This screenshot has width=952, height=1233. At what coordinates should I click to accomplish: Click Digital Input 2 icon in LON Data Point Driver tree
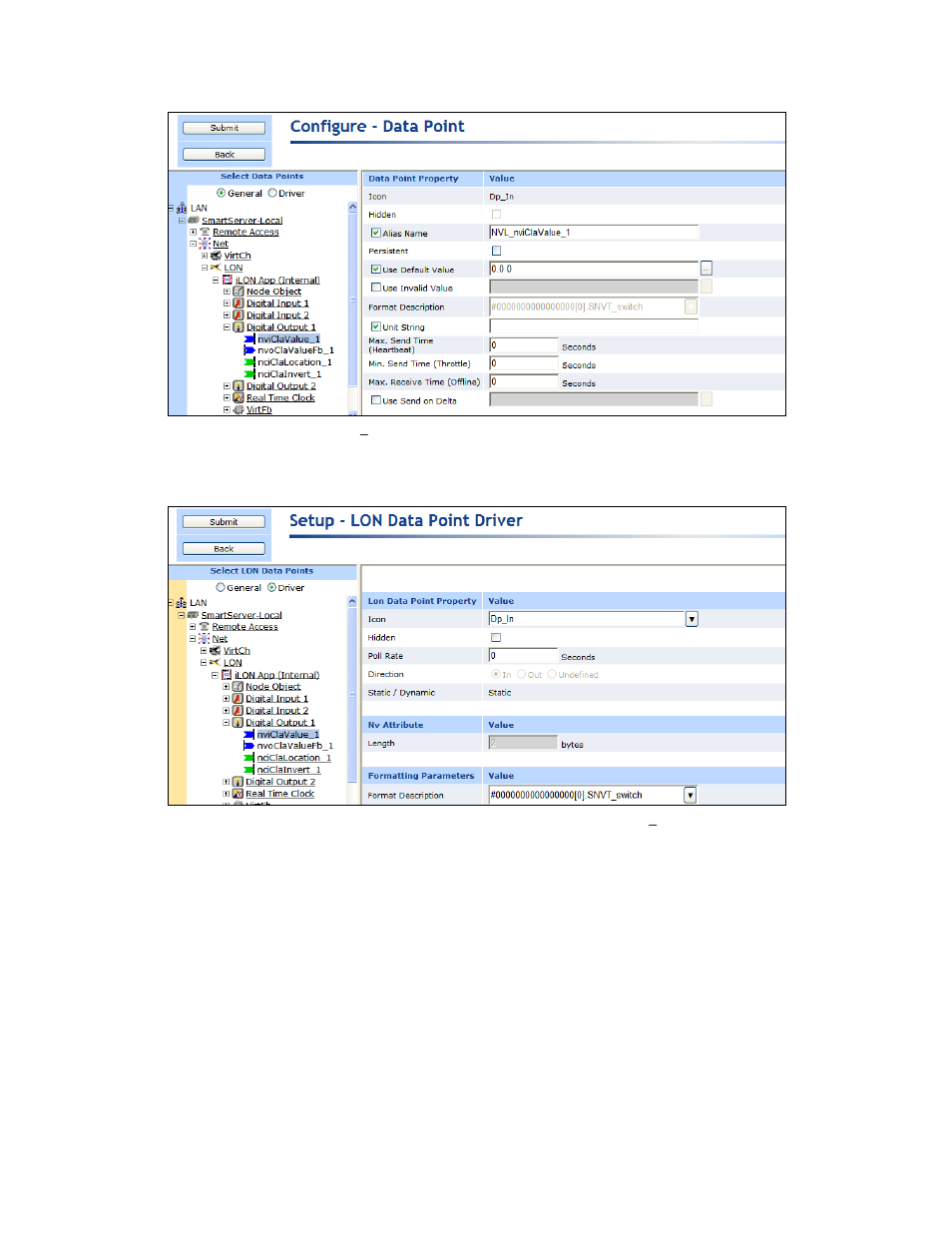[238, 711]
